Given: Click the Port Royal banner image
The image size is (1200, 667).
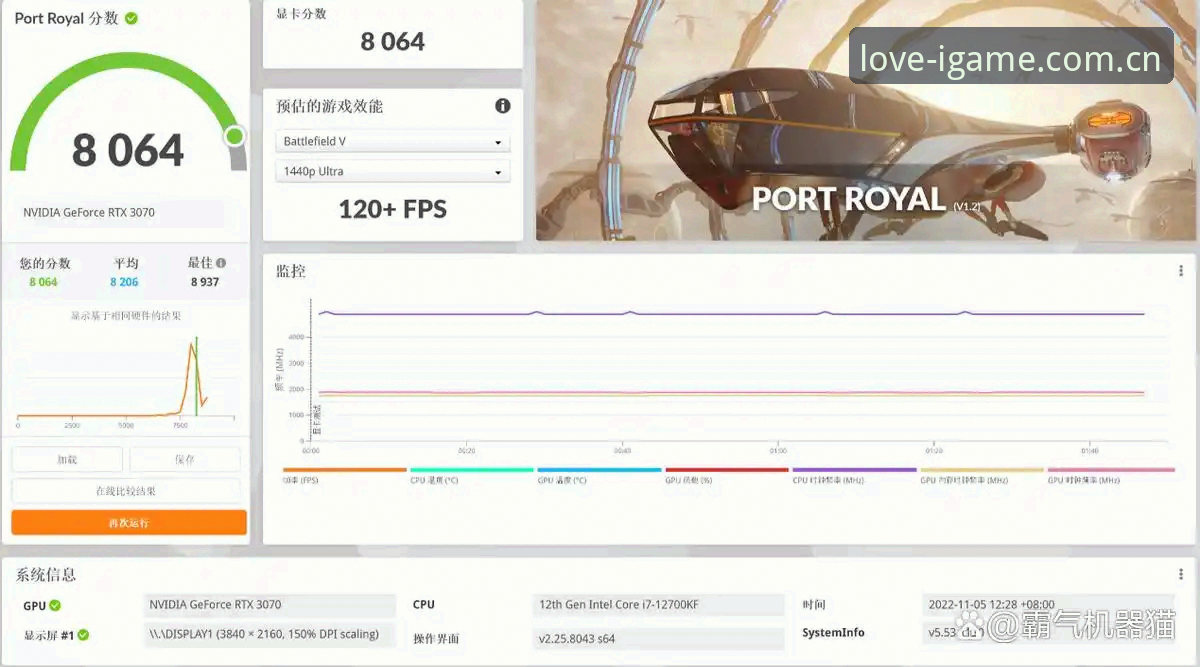Looking at the screenshot, I should (x=866, y=120).
